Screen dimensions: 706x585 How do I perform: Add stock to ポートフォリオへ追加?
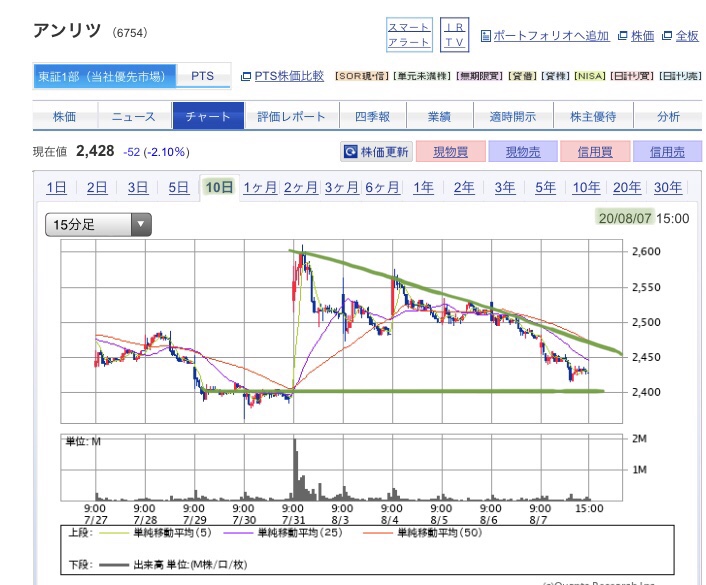point(551,36)
